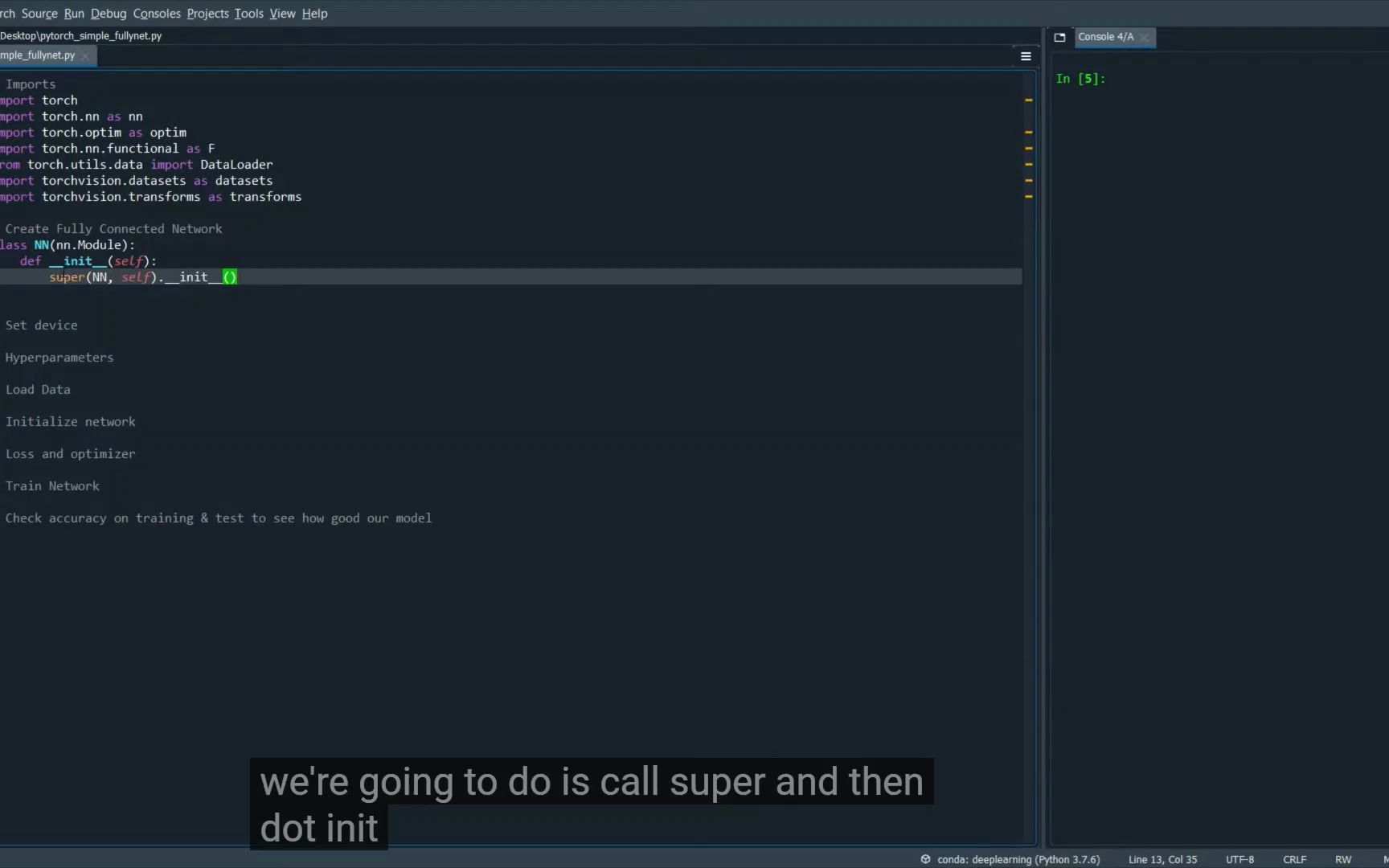Click the warning marker beside import torch line

click(1028, 100)
